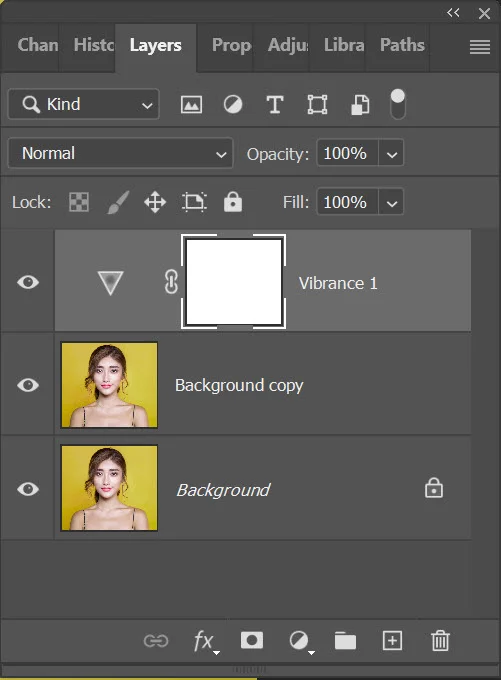Filter for shape layers icon
The height and width of the screenshot is (680, 501).
tap(317, 105)
